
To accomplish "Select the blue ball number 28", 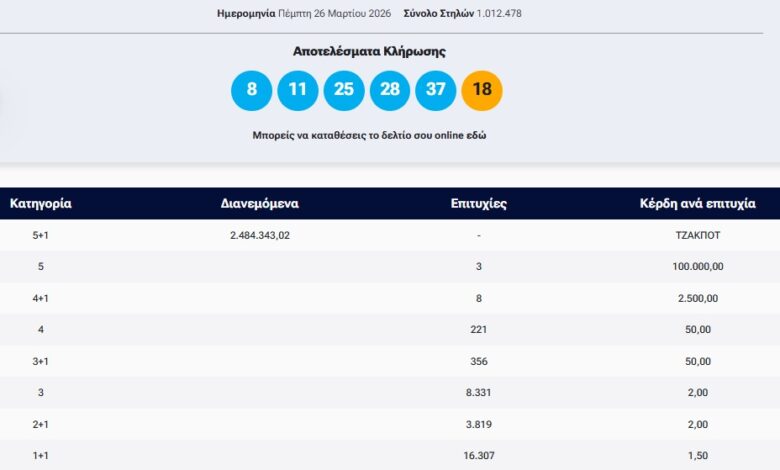I will tap(389, 90).
